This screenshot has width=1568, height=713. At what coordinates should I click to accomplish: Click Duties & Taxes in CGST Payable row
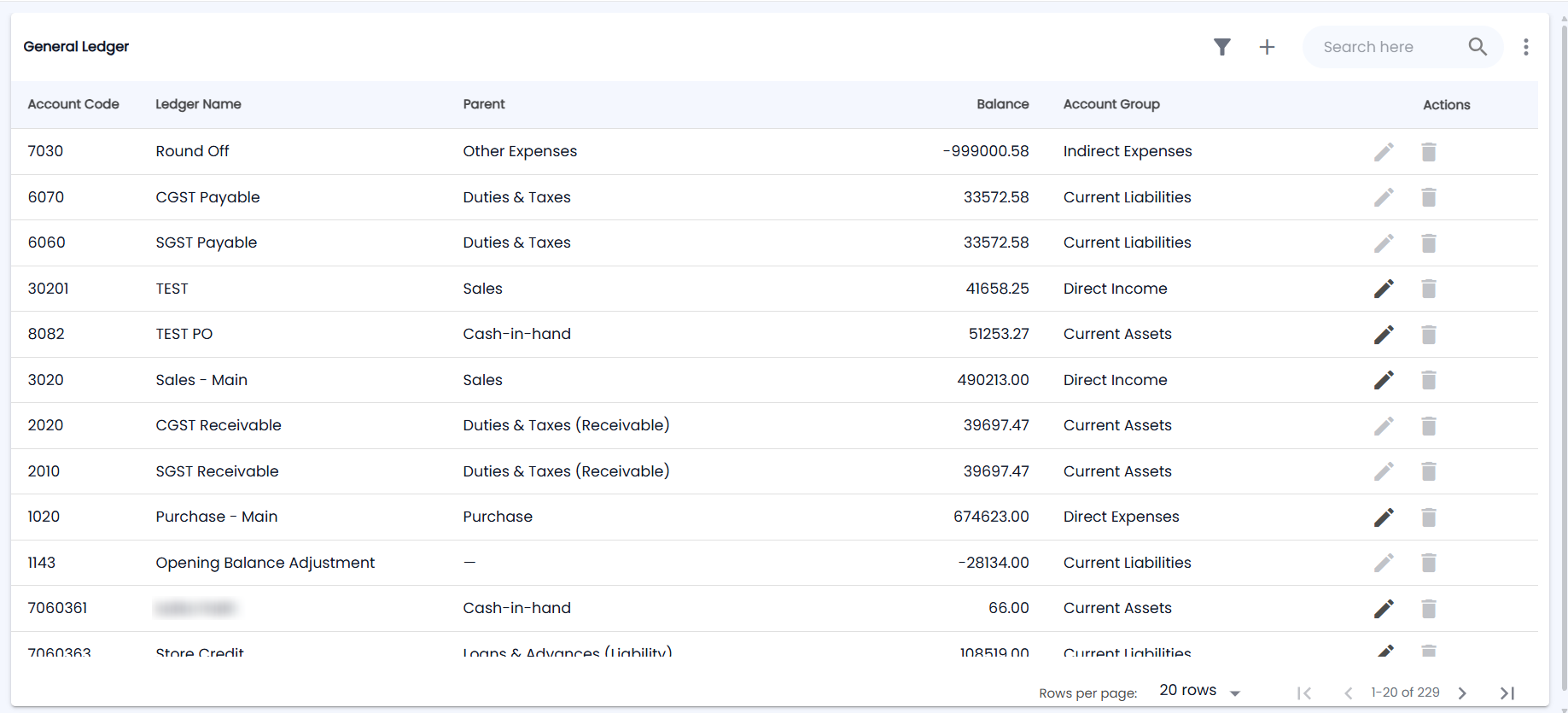[x=516, y=197]
